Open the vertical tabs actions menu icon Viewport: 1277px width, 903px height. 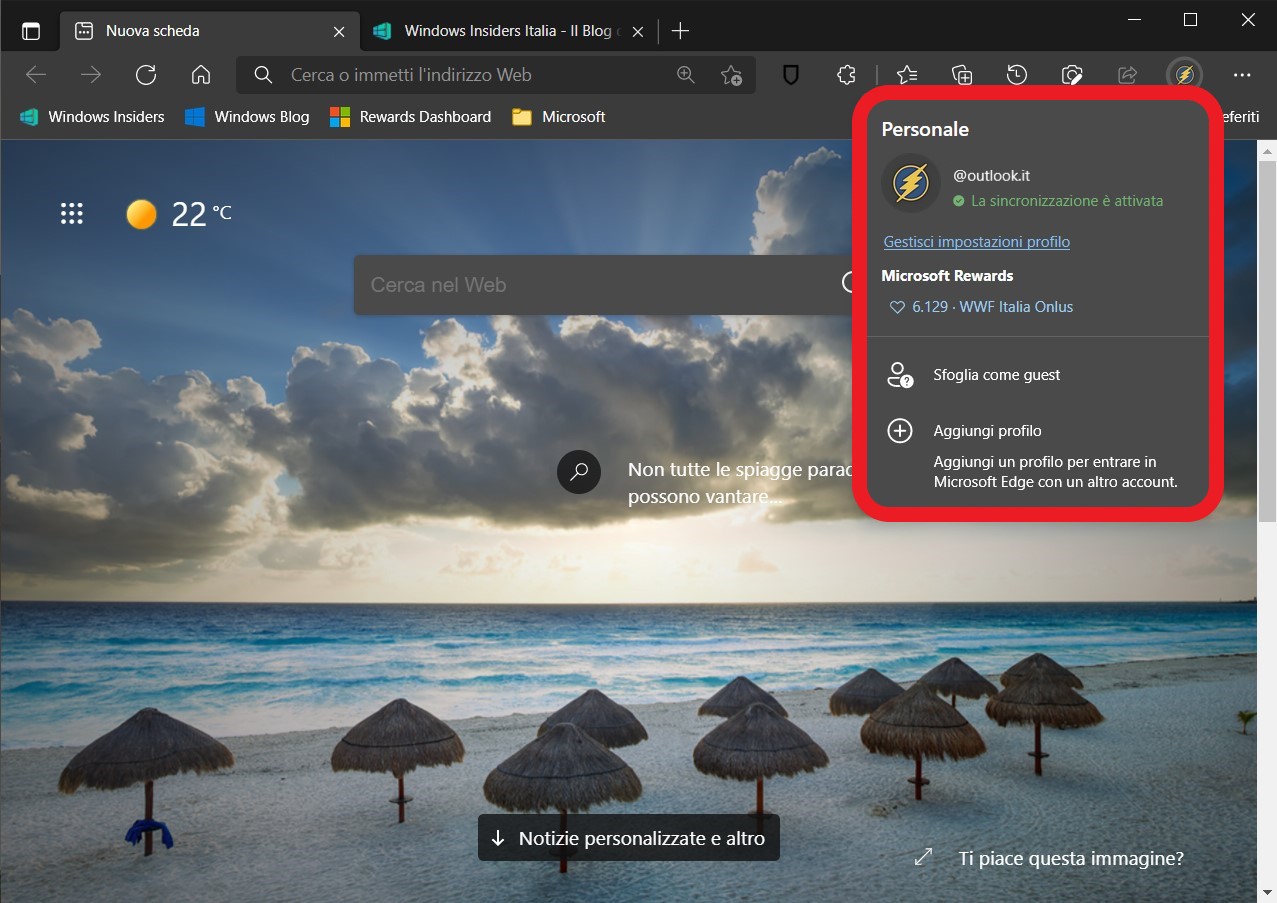pyautogui.click(x=31, y=31)
